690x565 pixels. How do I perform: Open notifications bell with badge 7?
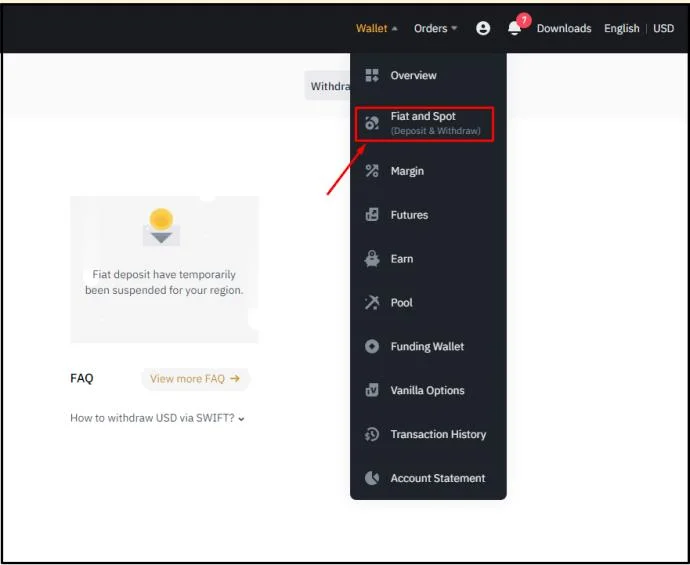point(515,27)
